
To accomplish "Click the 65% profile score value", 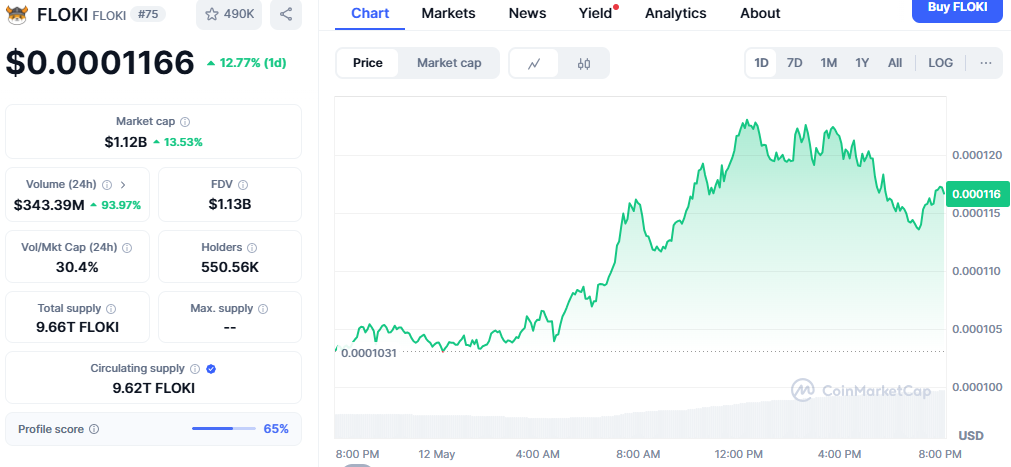I will pos(276,429).
